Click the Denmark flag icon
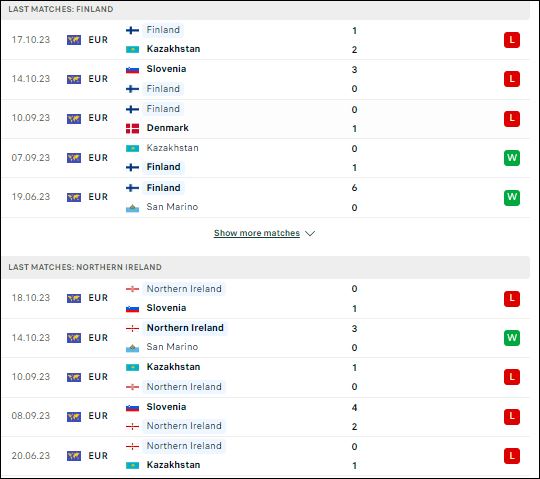 [132, 128]
